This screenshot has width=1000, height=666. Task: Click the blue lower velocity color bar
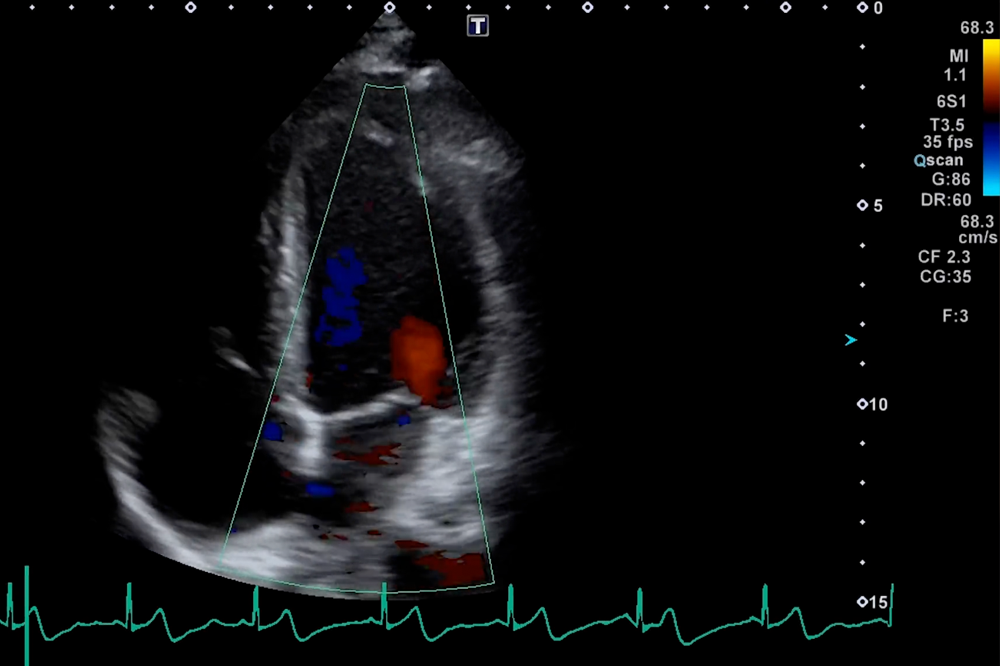click(990, 158)
